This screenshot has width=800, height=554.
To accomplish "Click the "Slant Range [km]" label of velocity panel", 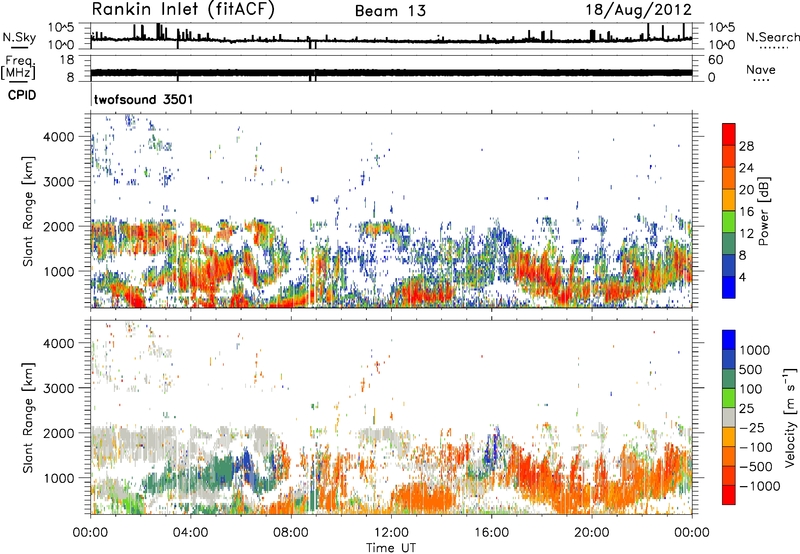I will (28, 417).
